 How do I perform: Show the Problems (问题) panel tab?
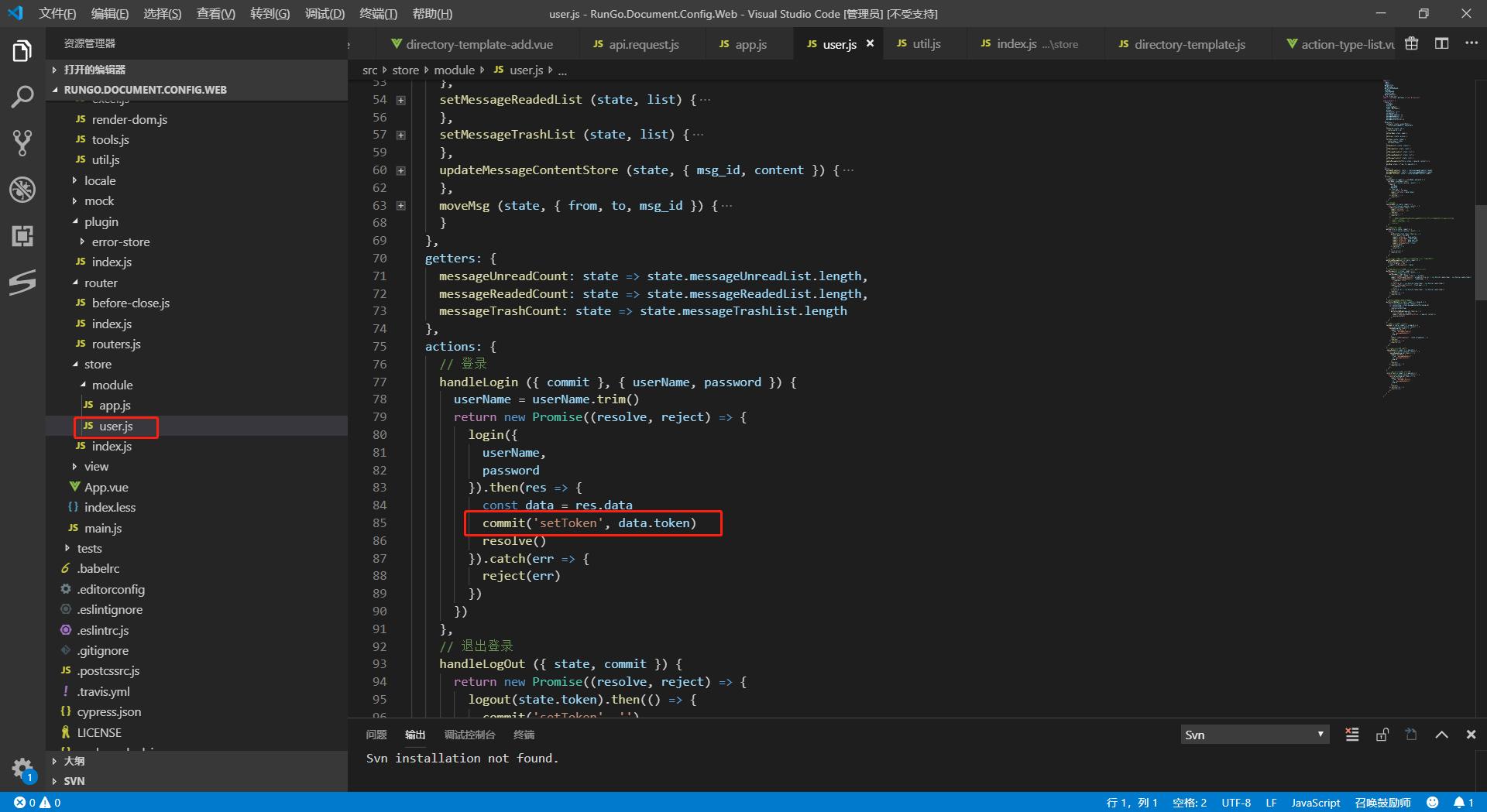[x=376, y=735]
